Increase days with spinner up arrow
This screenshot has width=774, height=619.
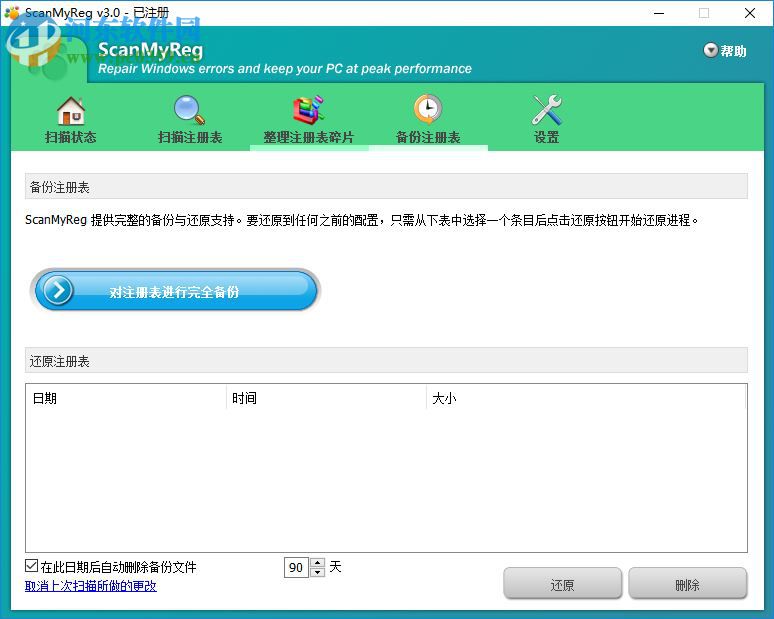317,563
